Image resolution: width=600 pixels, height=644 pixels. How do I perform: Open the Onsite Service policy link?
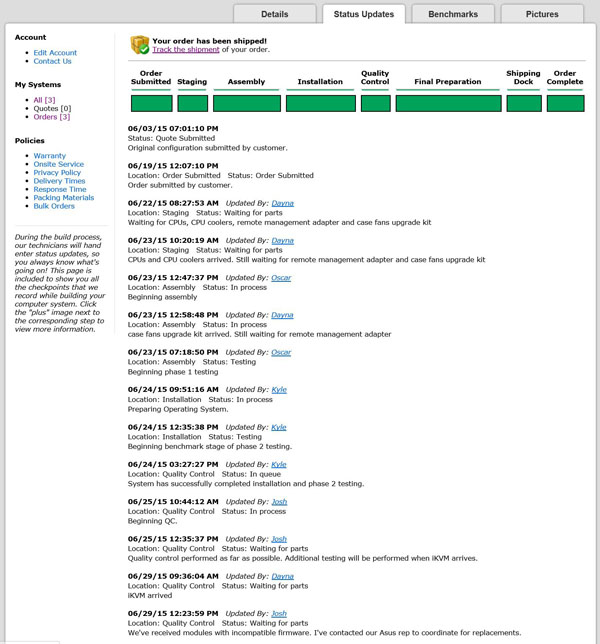[x=59, y=164]
